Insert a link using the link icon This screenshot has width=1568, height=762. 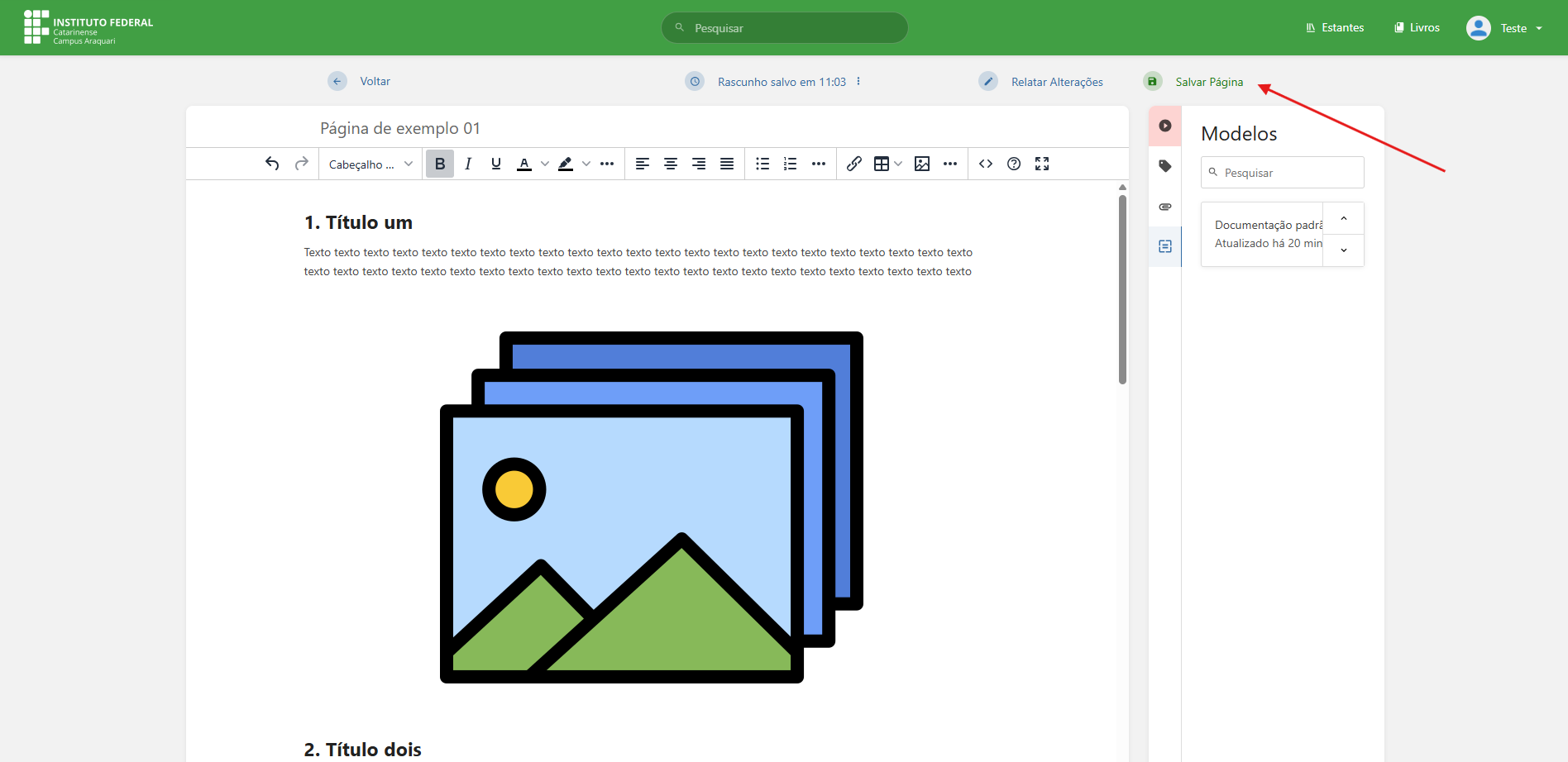[854, 164]
